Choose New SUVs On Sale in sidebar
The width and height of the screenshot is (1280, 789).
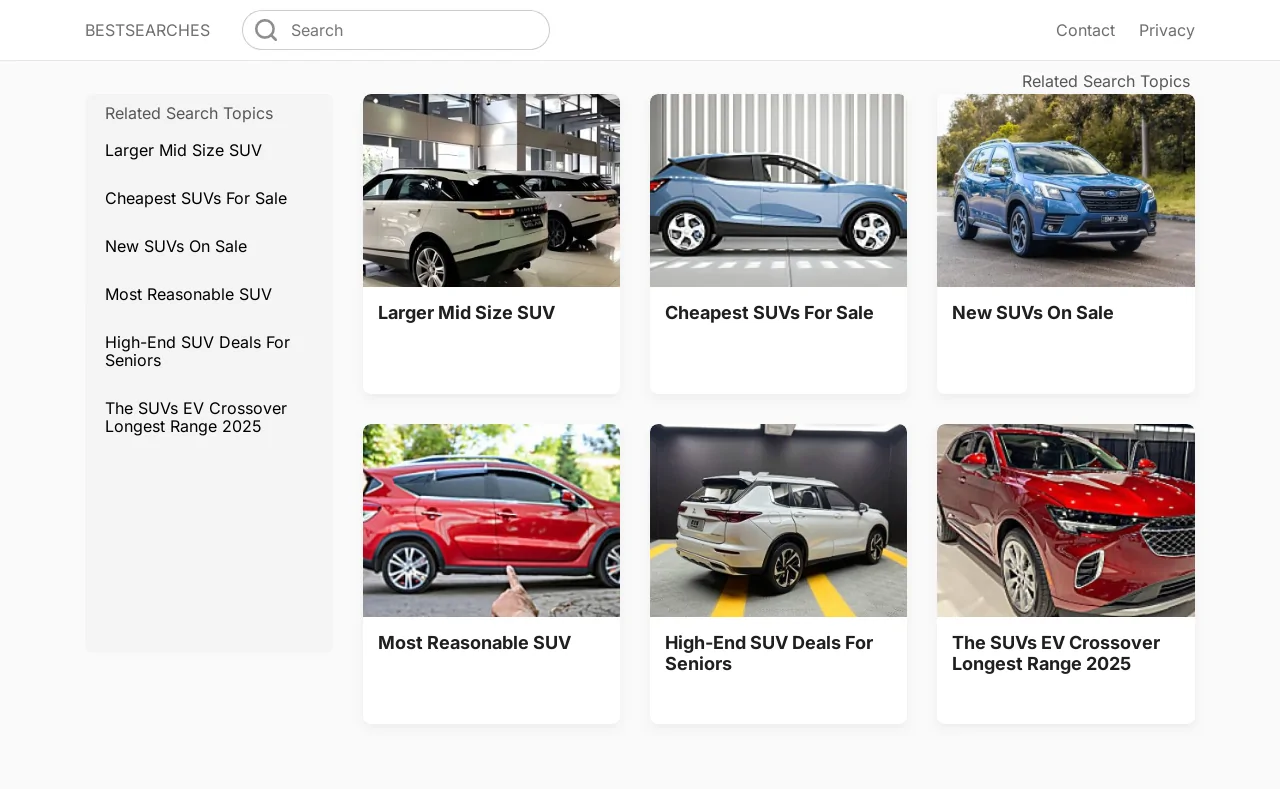point(176,246)
